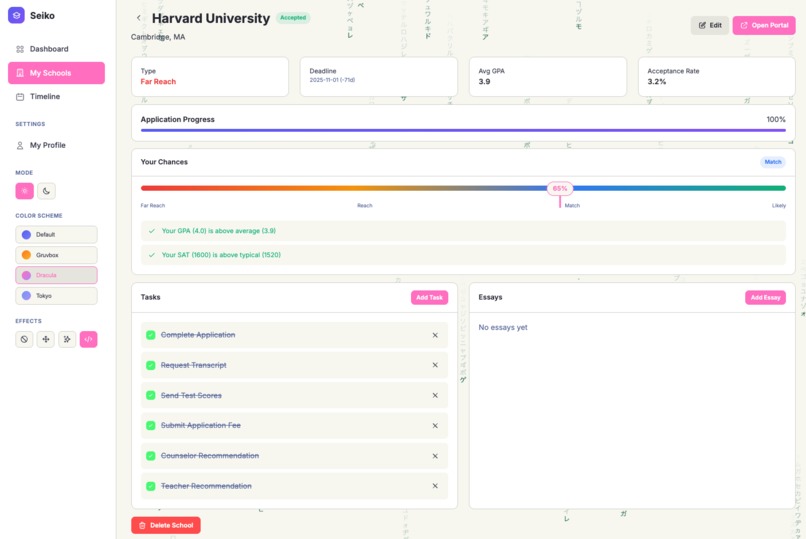Open the Timeline page

click(x=56, y=97)
